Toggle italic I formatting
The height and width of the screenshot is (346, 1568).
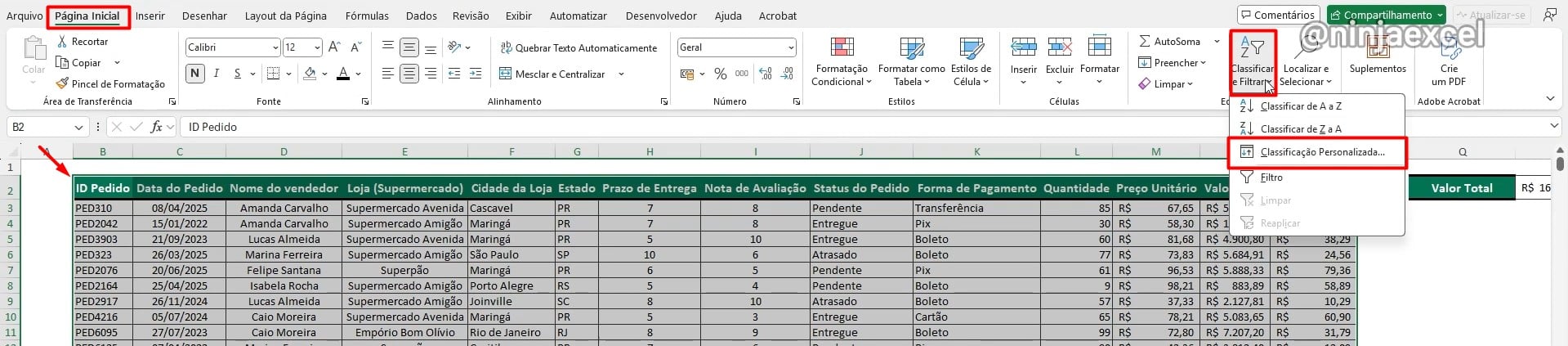click(217, 74)
